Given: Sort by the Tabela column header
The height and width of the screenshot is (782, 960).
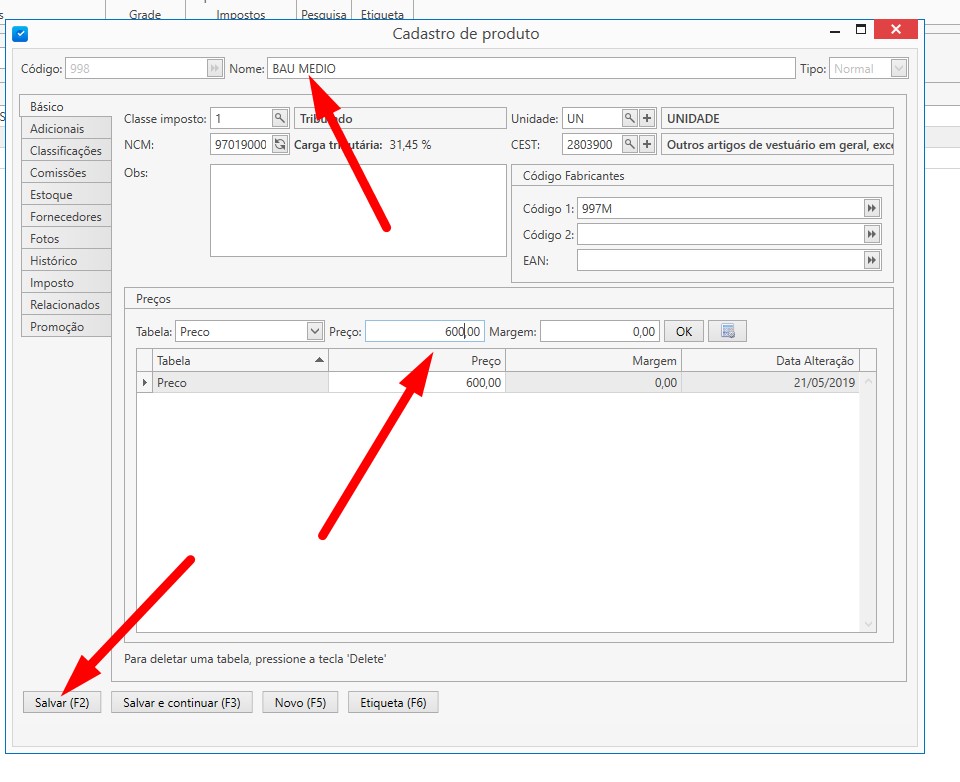Looking at the screenshot, I should click(x=240, y=360).
